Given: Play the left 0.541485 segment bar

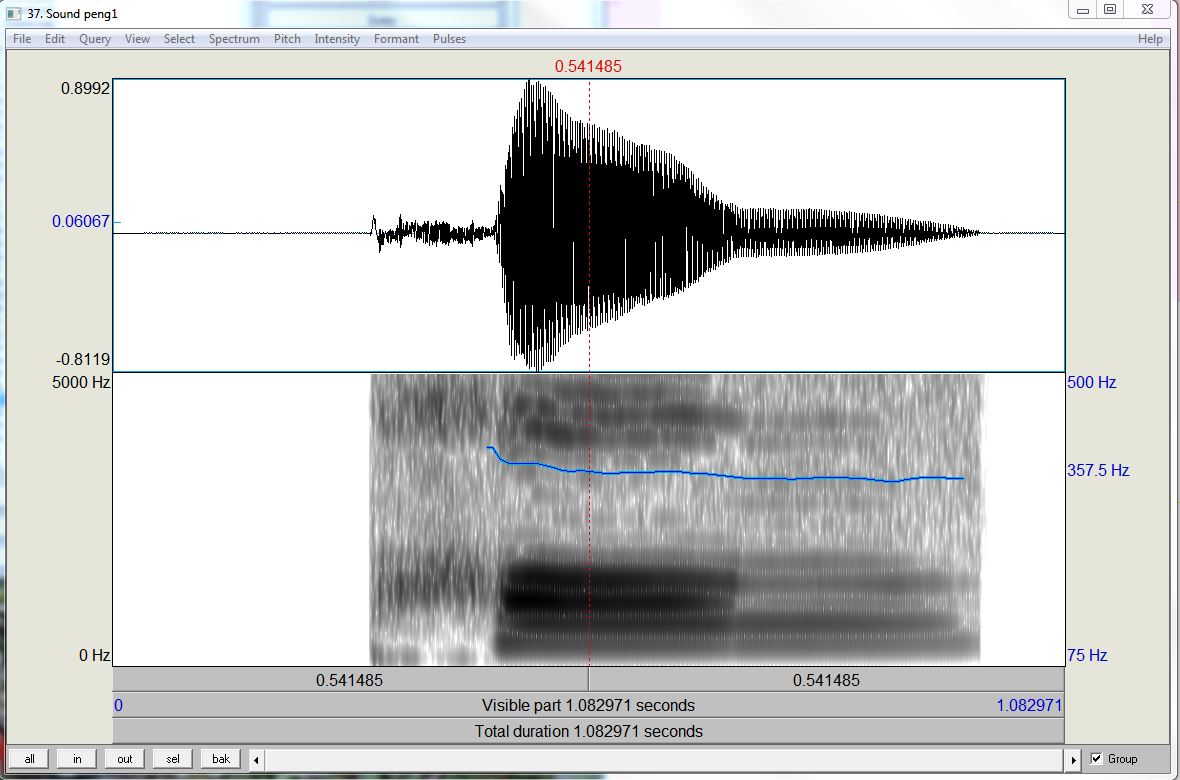Looking at the screenshot, I should point(350,680).
